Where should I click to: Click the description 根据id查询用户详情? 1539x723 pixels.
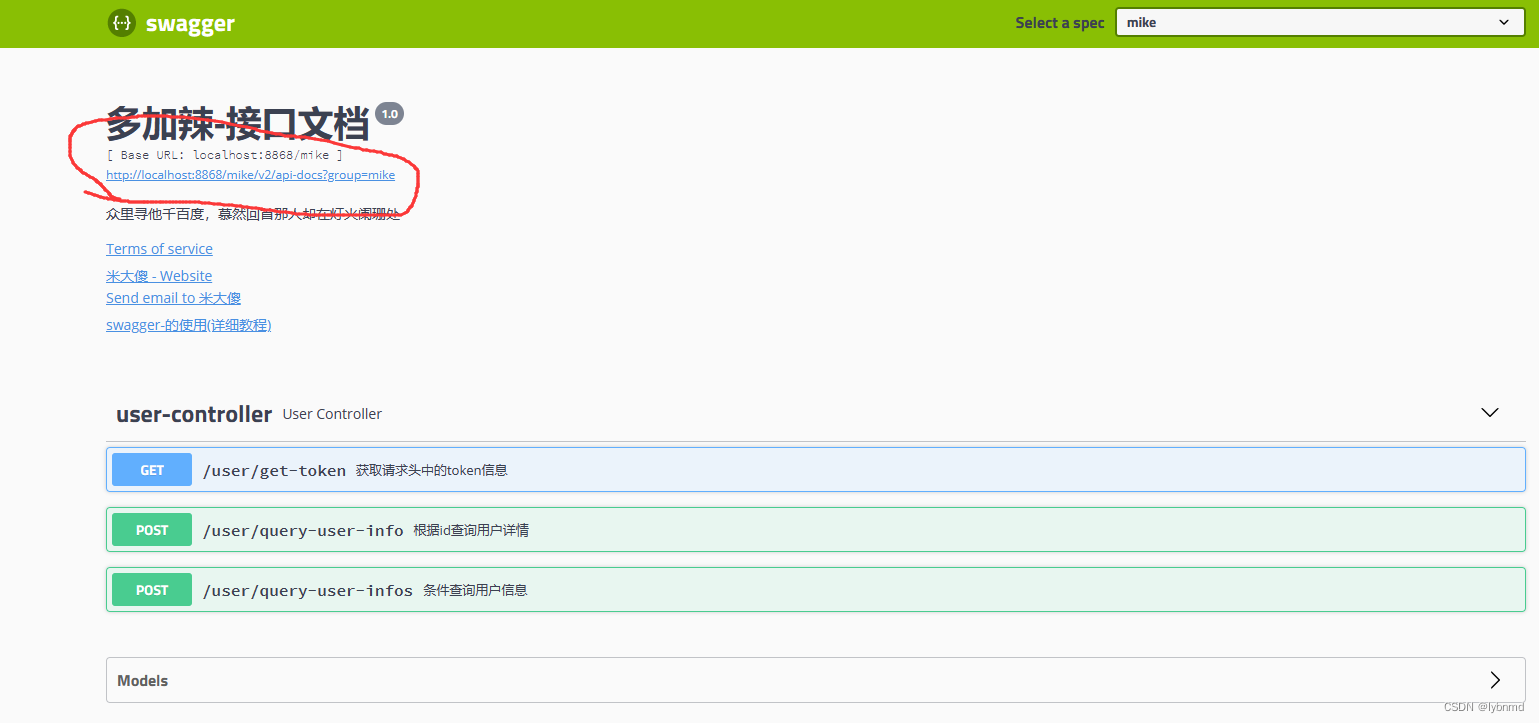click(x=471, y=530)
